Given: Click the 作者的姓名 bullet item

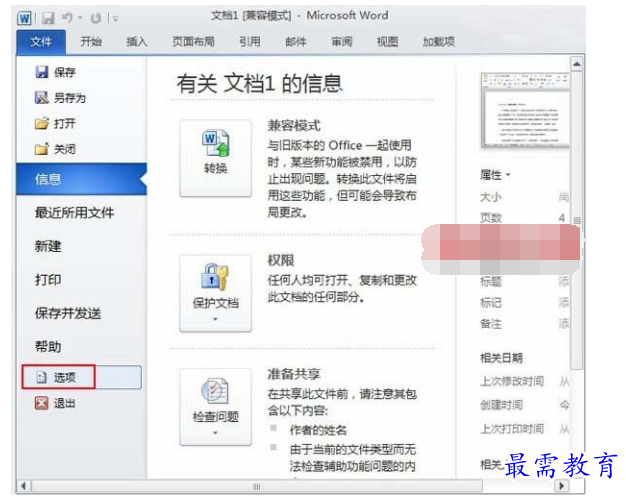Looking at the screenshot, I should coord(318,430).
